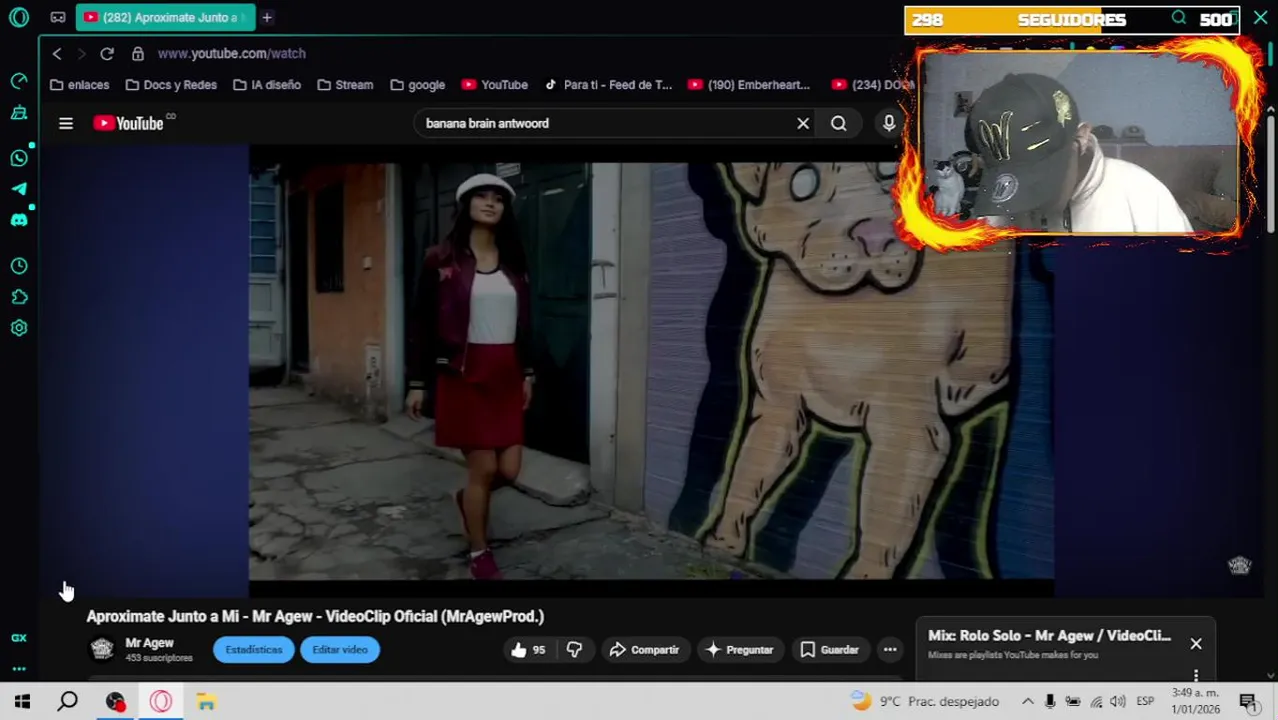Open the enlaces bookmark folder
Screen dimensions: 1278x720
click(x=80, y=85)
